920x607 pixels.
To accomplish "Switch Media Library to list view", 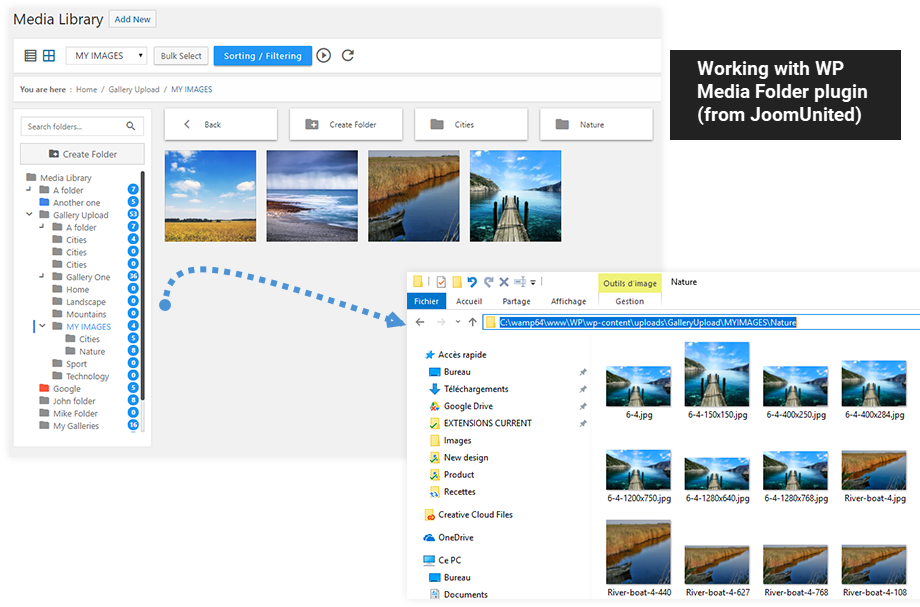I will (31, 56).
